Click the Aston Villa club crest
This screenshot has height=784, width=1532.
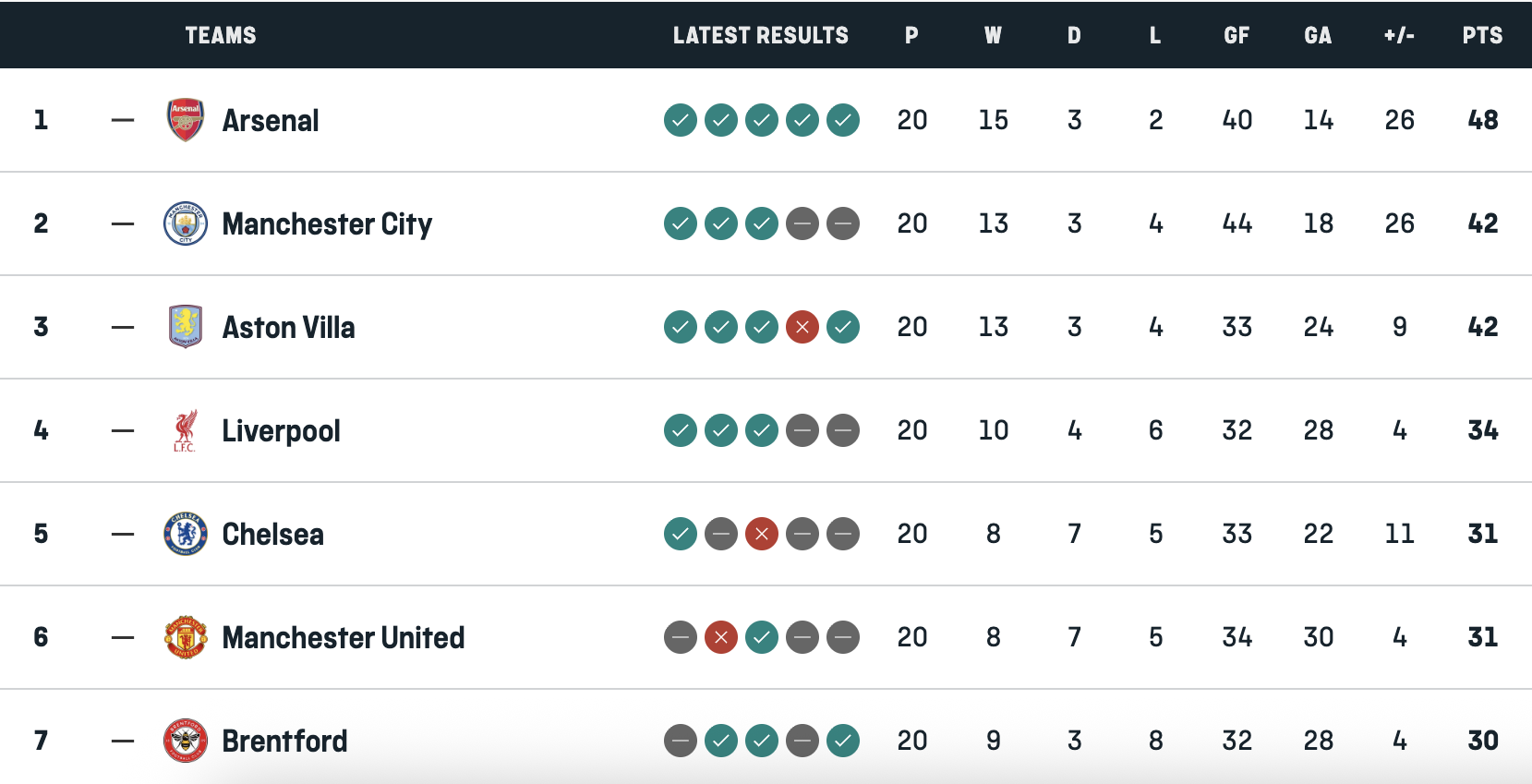click(184, 326)
